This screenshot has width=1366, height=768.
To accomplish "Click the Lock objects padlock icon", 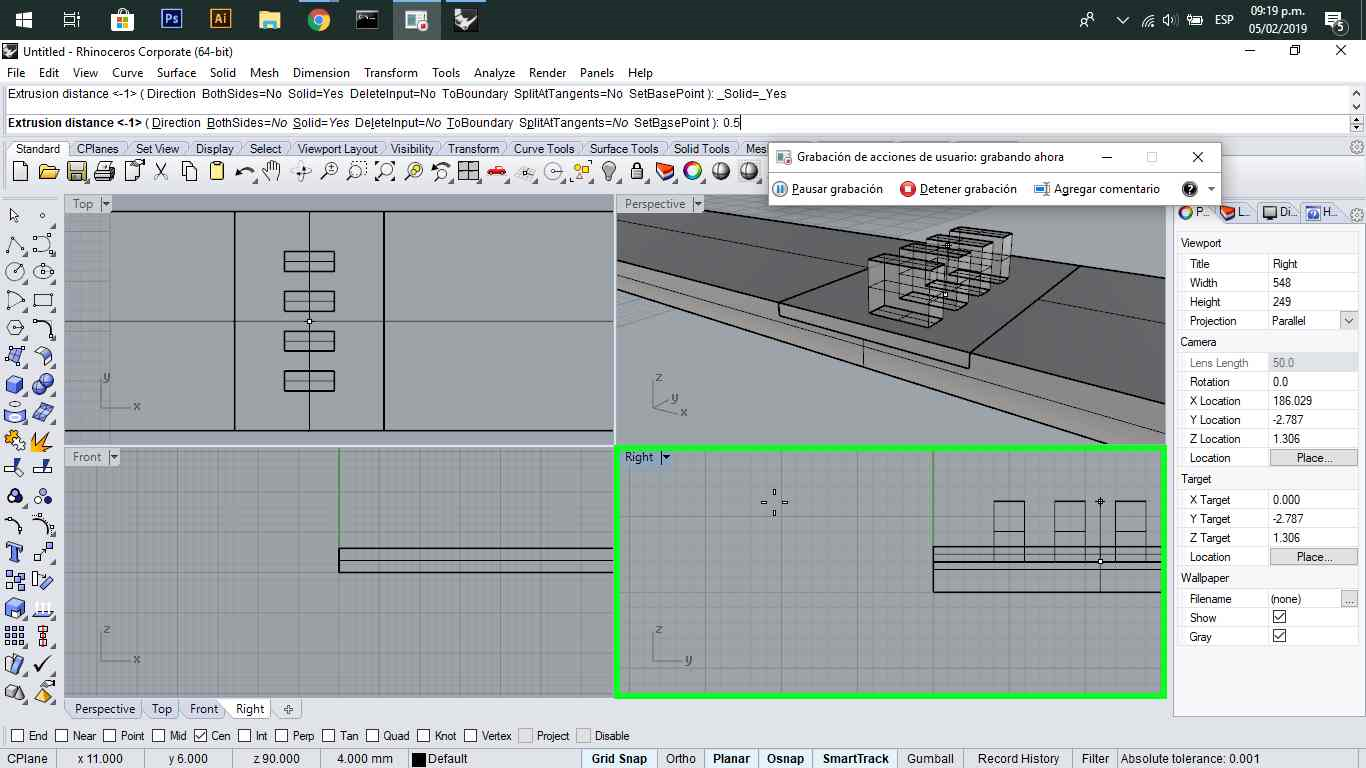I will [x=637, y=172].
